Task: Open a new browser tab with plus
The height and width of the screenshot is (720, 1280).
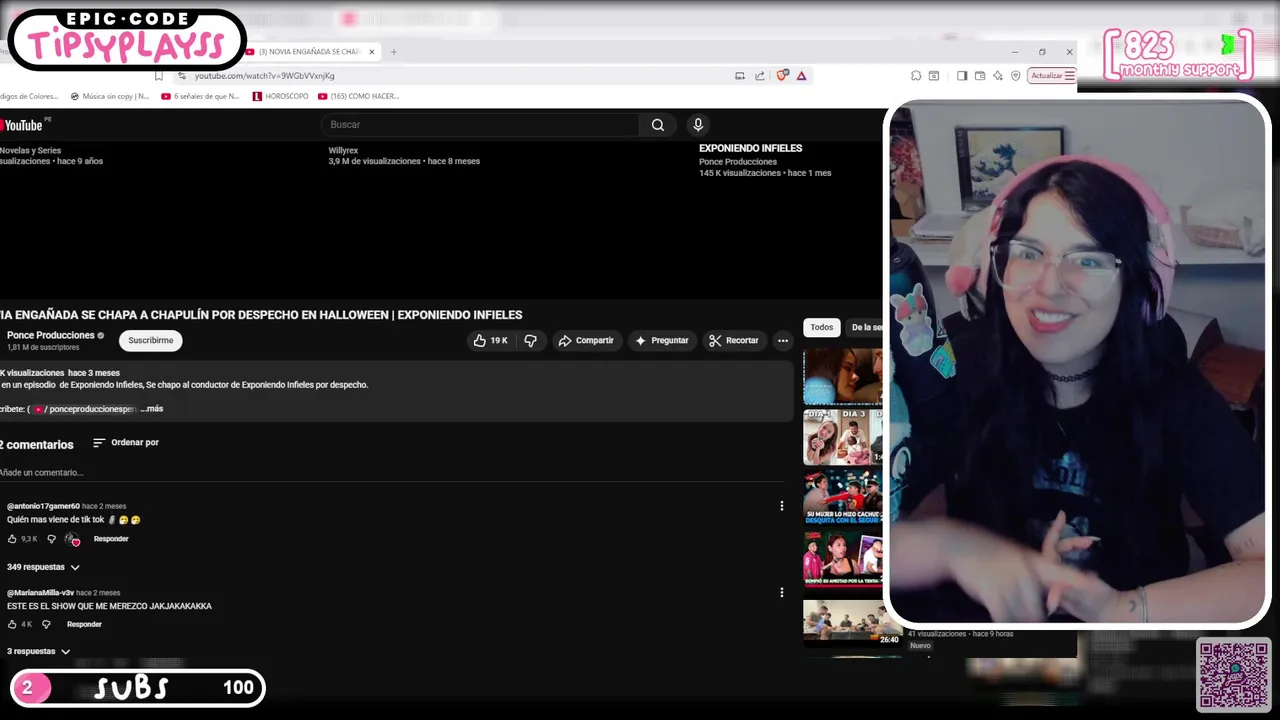Action: 393,52
